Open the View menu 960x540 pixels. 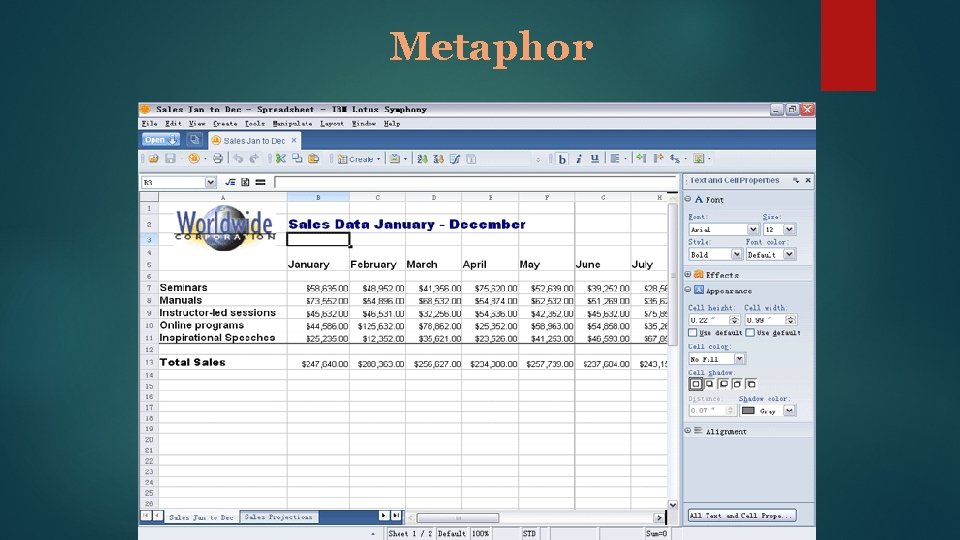[197, 124]
